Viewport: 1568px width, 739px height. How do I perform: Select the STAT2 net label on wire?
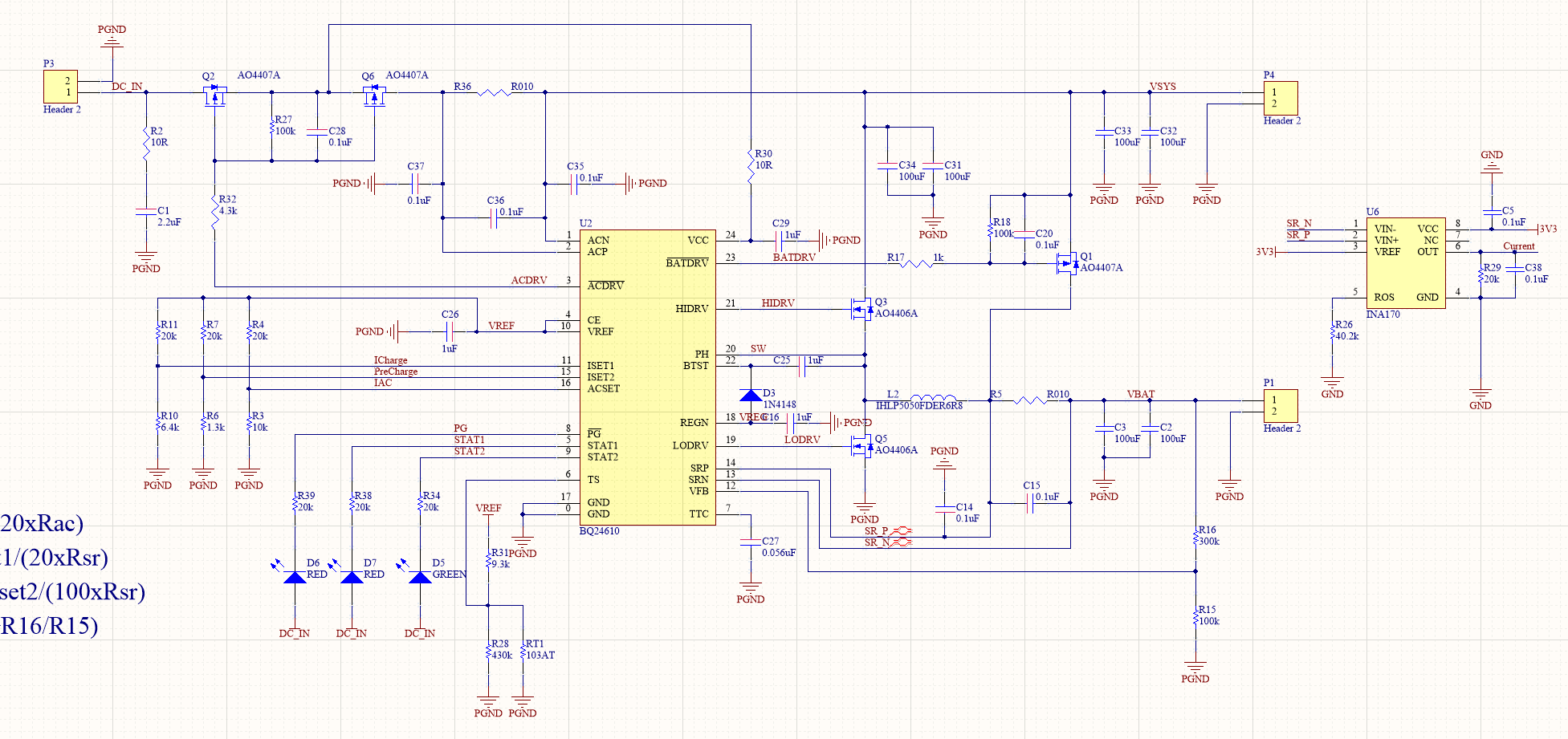coord(470,451)
